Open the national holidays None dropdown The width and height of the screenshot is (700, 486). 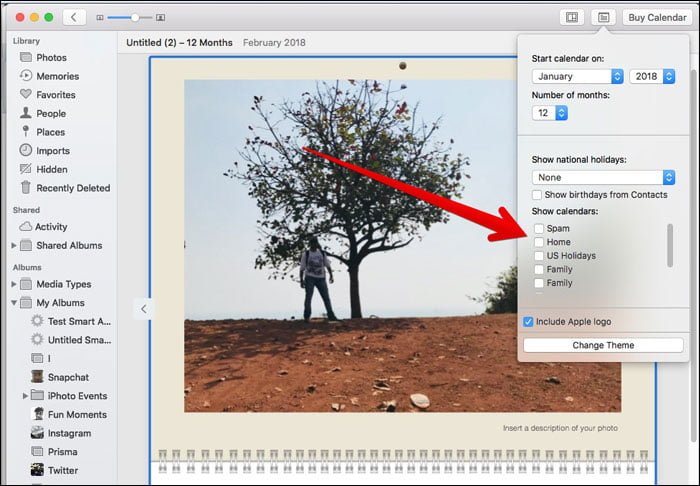[603, 178]
